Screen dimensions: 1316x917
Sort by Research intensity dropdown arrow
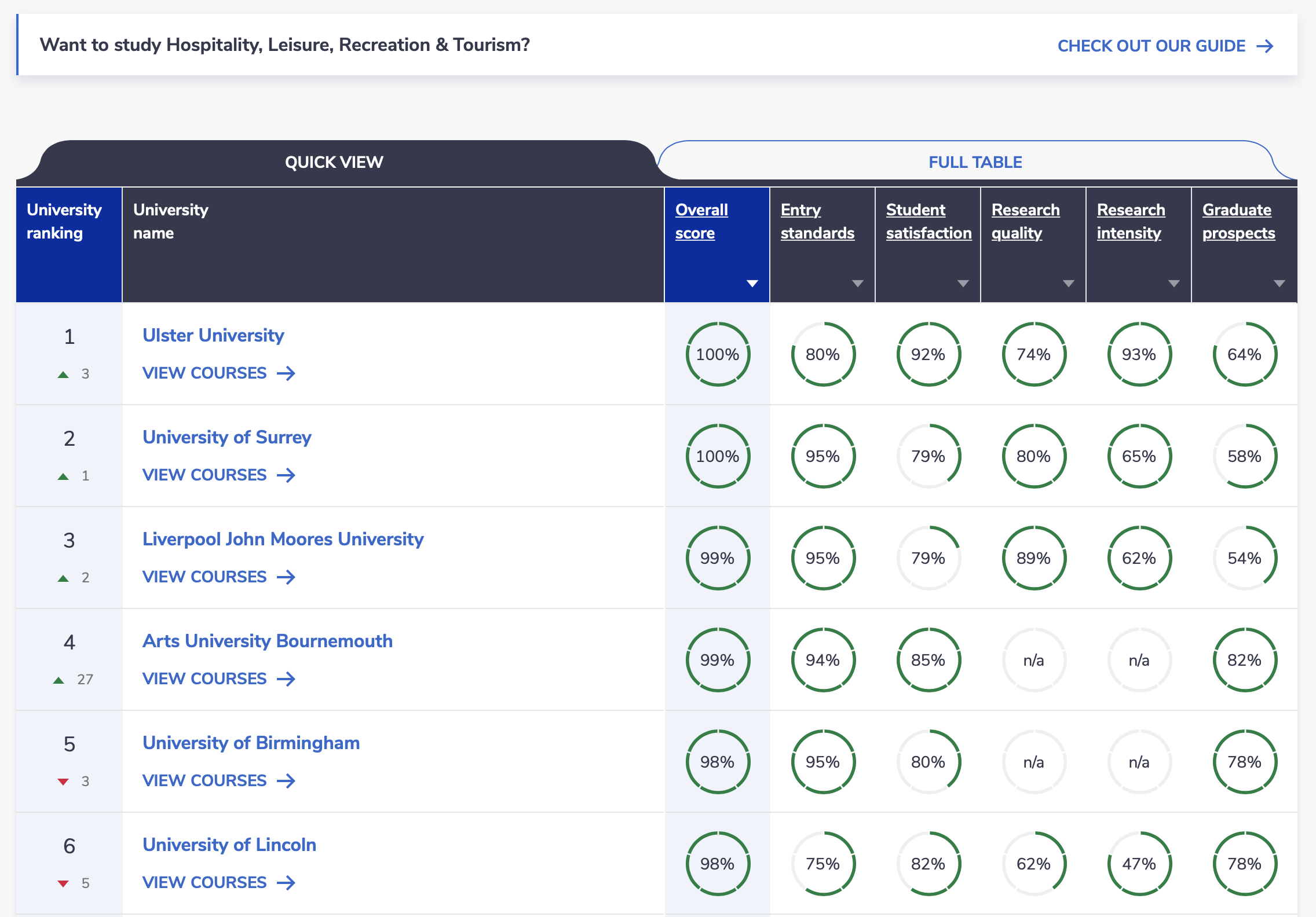(1174, 284)
